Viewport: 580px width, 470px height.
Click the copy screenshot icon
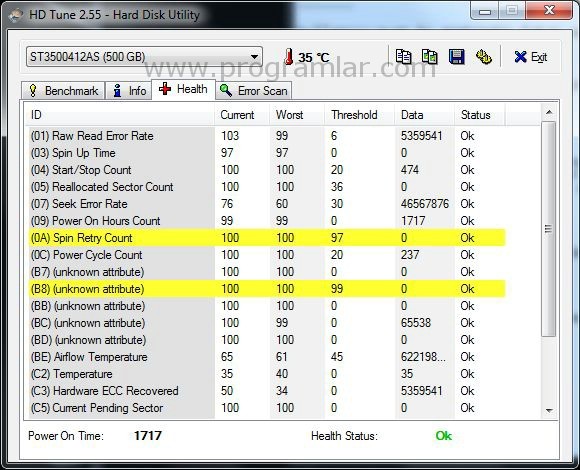[430, 57]
